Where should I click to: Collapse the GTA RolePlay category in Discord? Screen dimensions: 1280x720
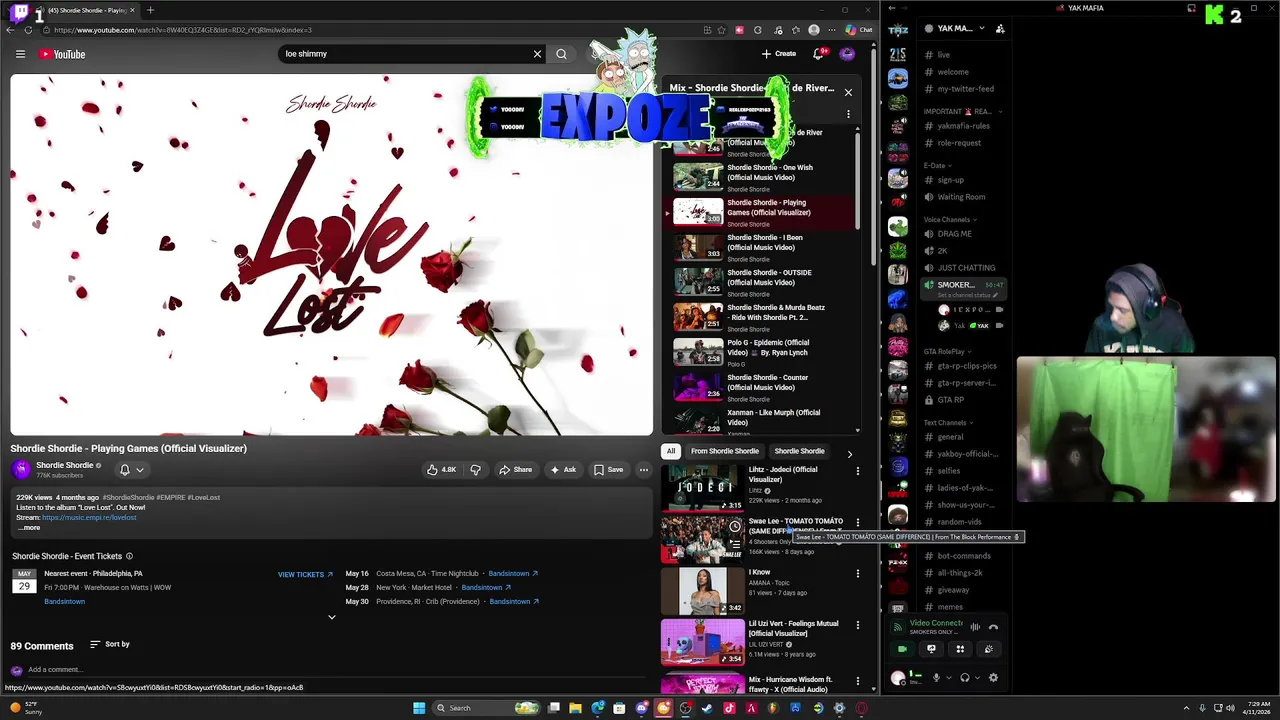pos(948,352)
